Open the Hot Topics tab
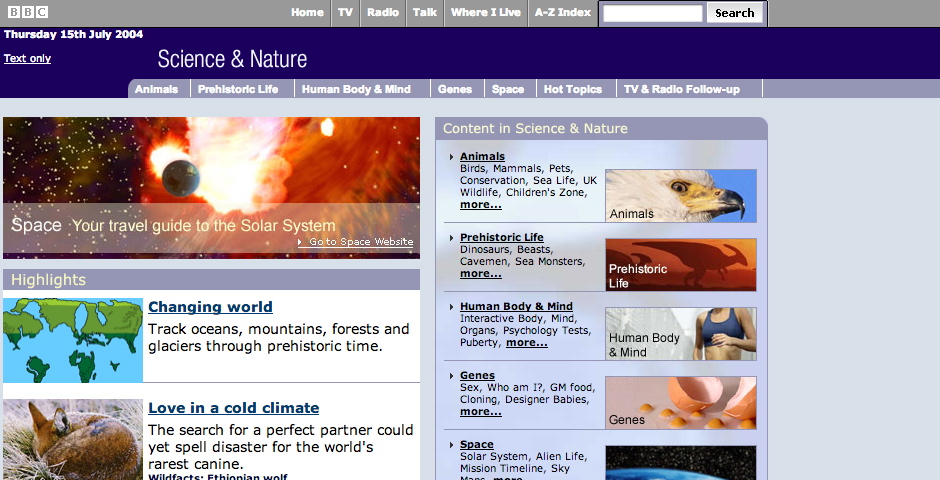The height and width of the screenshot is (480, 940). point(573,89)
